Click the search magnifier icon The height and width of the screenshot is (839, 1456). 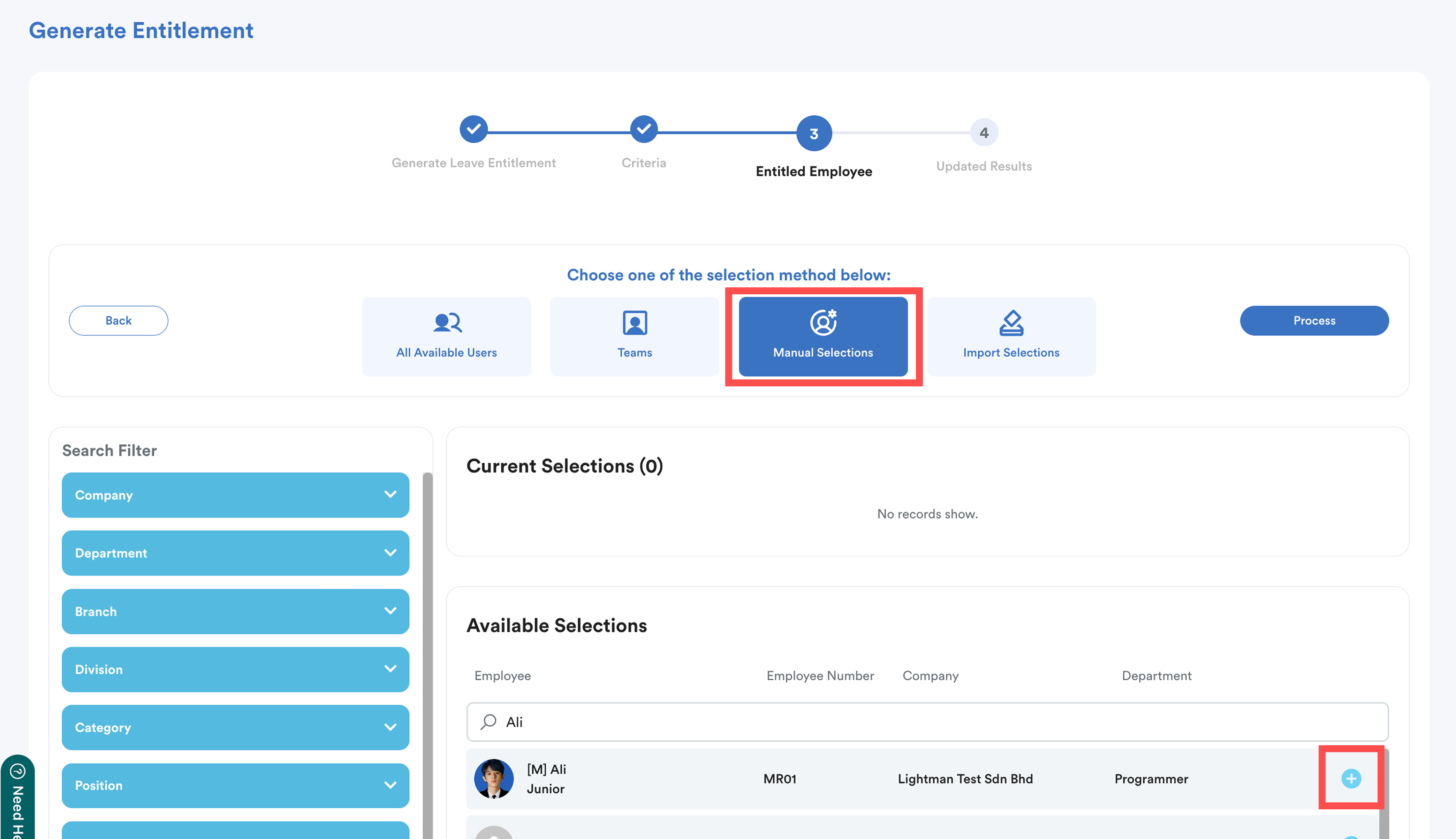click(488, 721)
